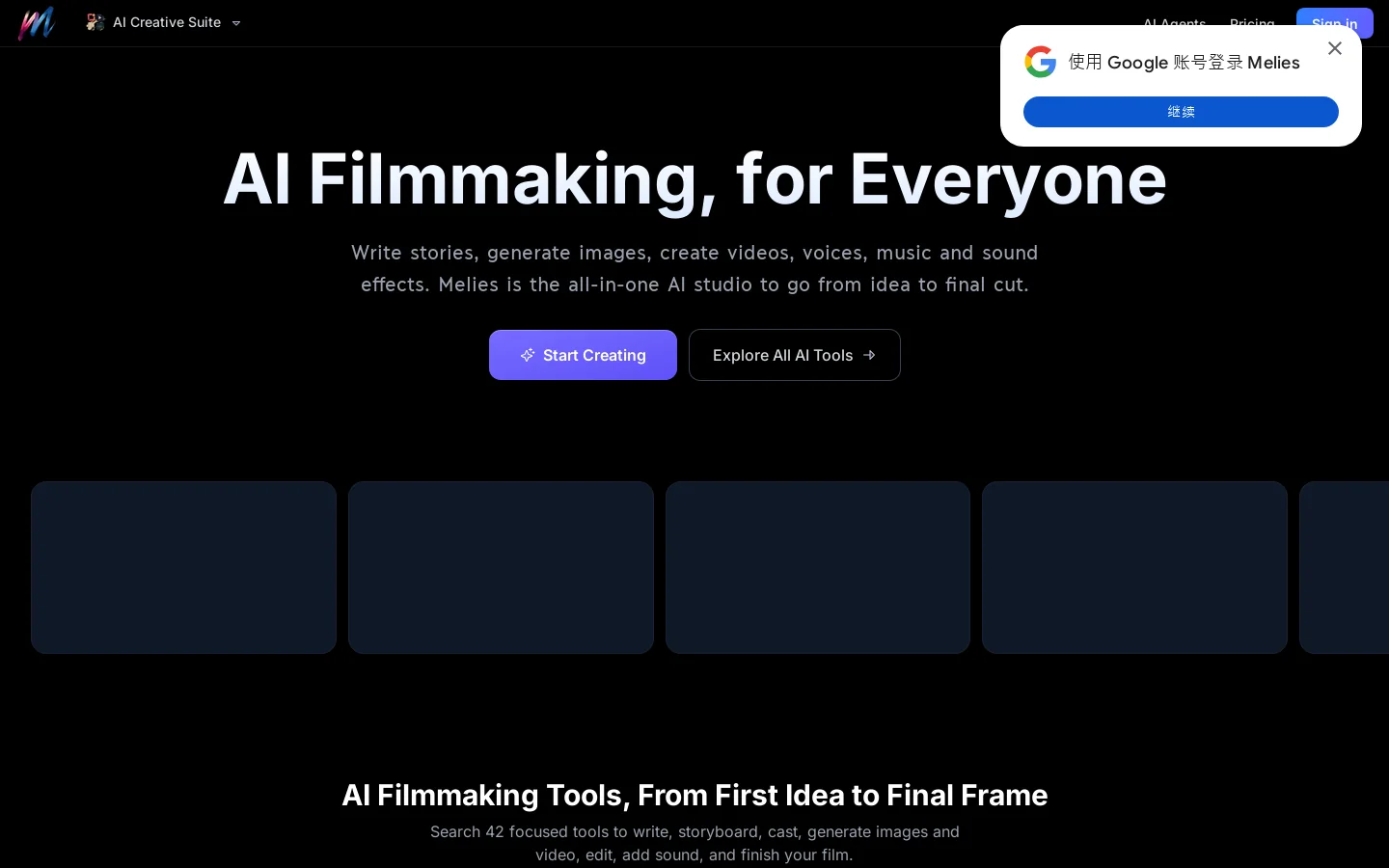Go to the Pricing page
1389x868 pixels.
click(1252, 23)
